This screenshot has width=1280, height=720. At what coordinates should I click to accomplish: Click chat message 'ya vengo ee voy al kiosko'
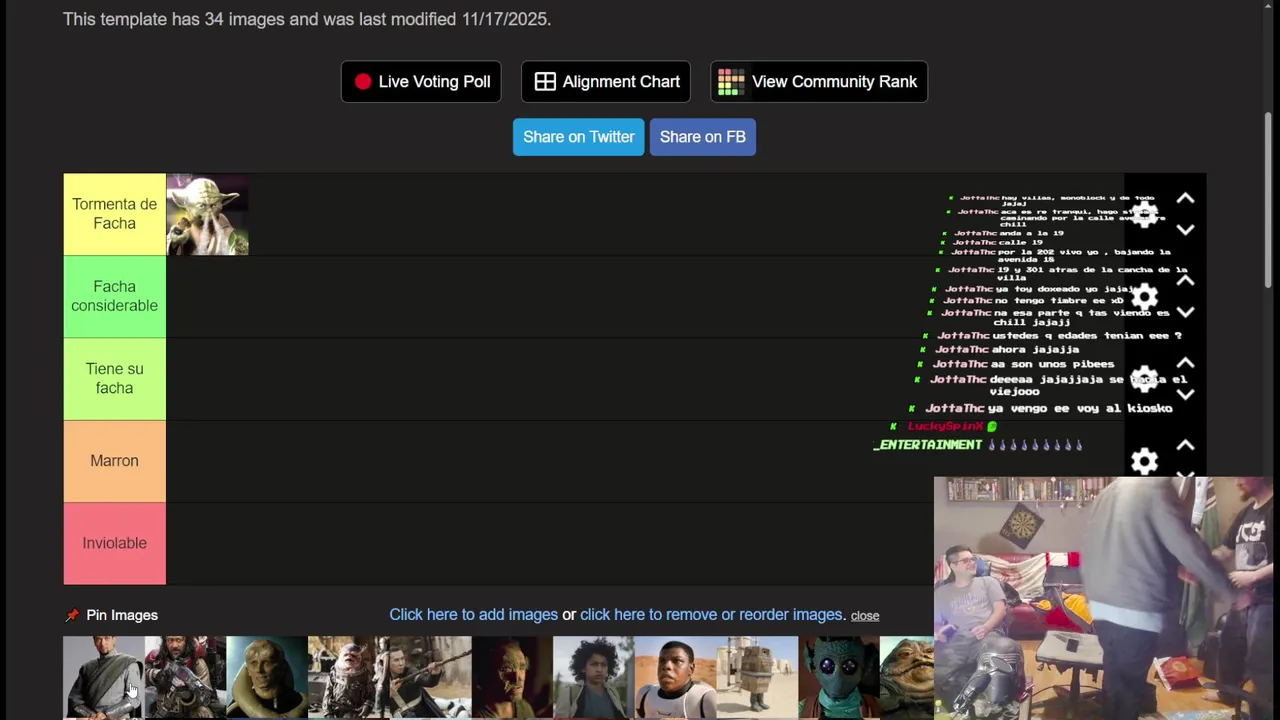(x=1080, y=408)
